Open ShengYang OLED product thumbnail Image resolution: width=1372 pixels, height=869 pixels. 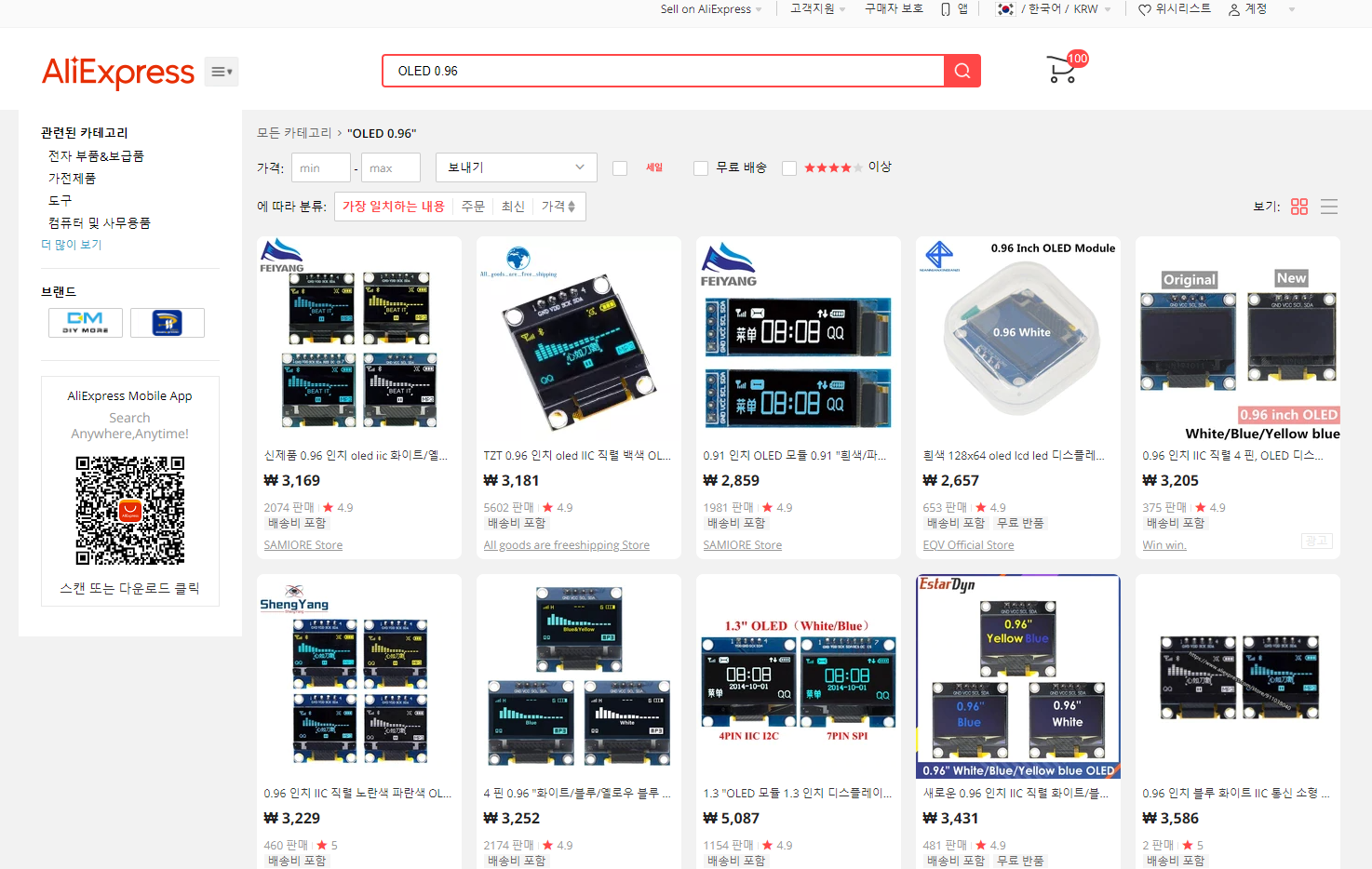[x=359, y=676]
